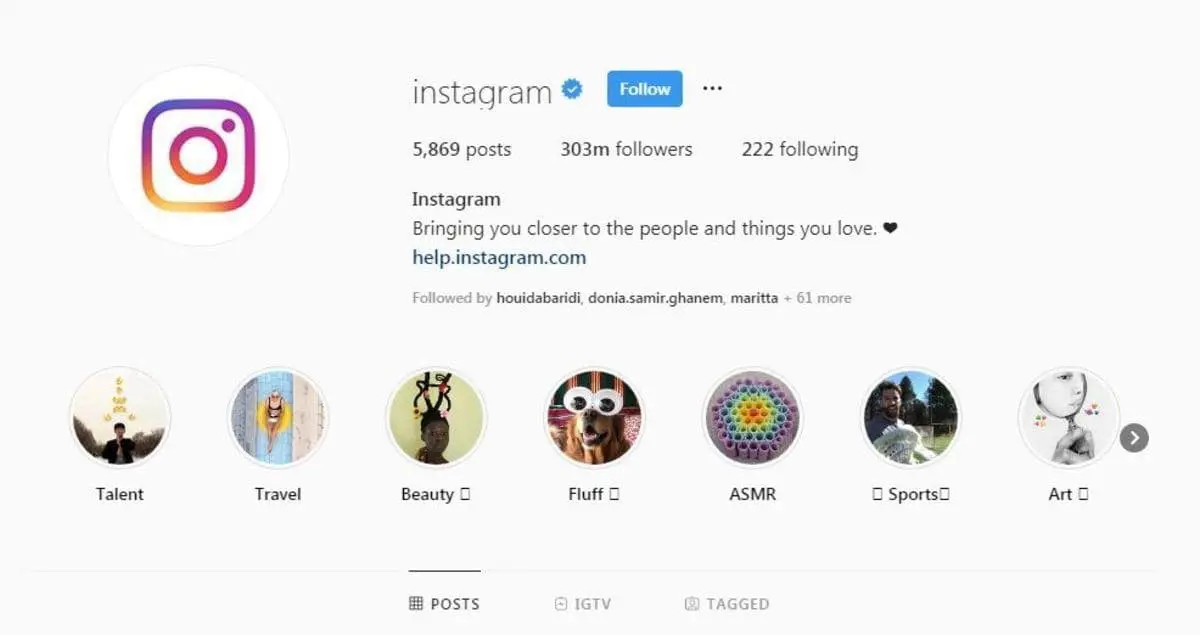The height and width of the screenshot is (635, 1200).
Task: Select the Posts grid tab
Action: [444, 604]
